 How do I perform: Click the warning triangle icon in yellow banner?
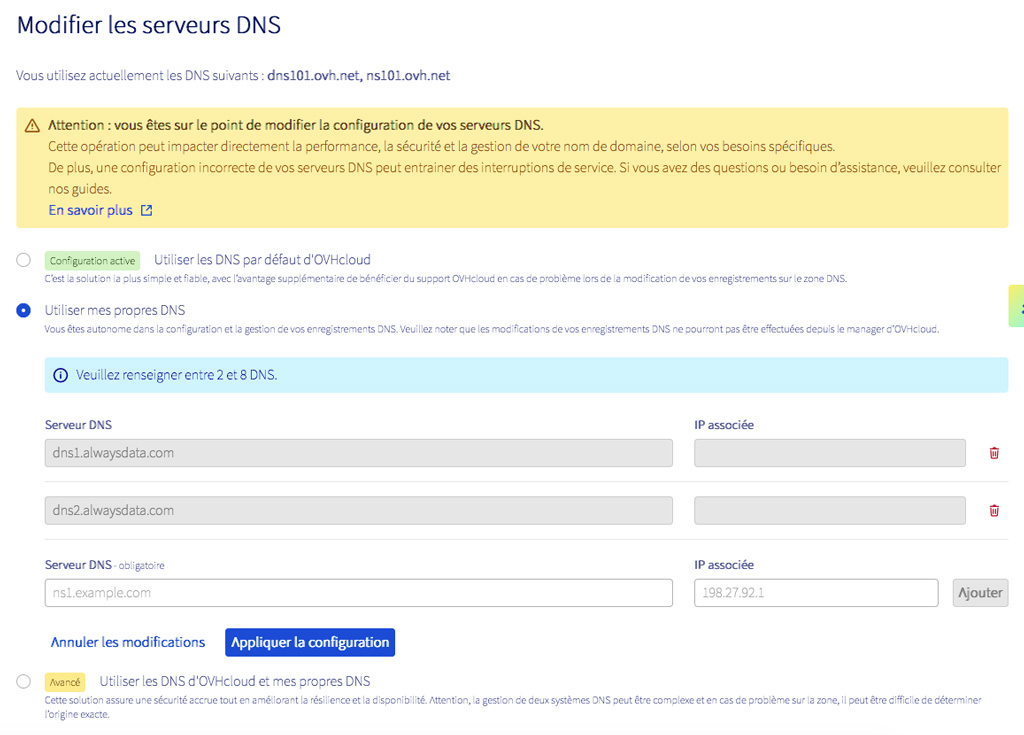(32, 125)
